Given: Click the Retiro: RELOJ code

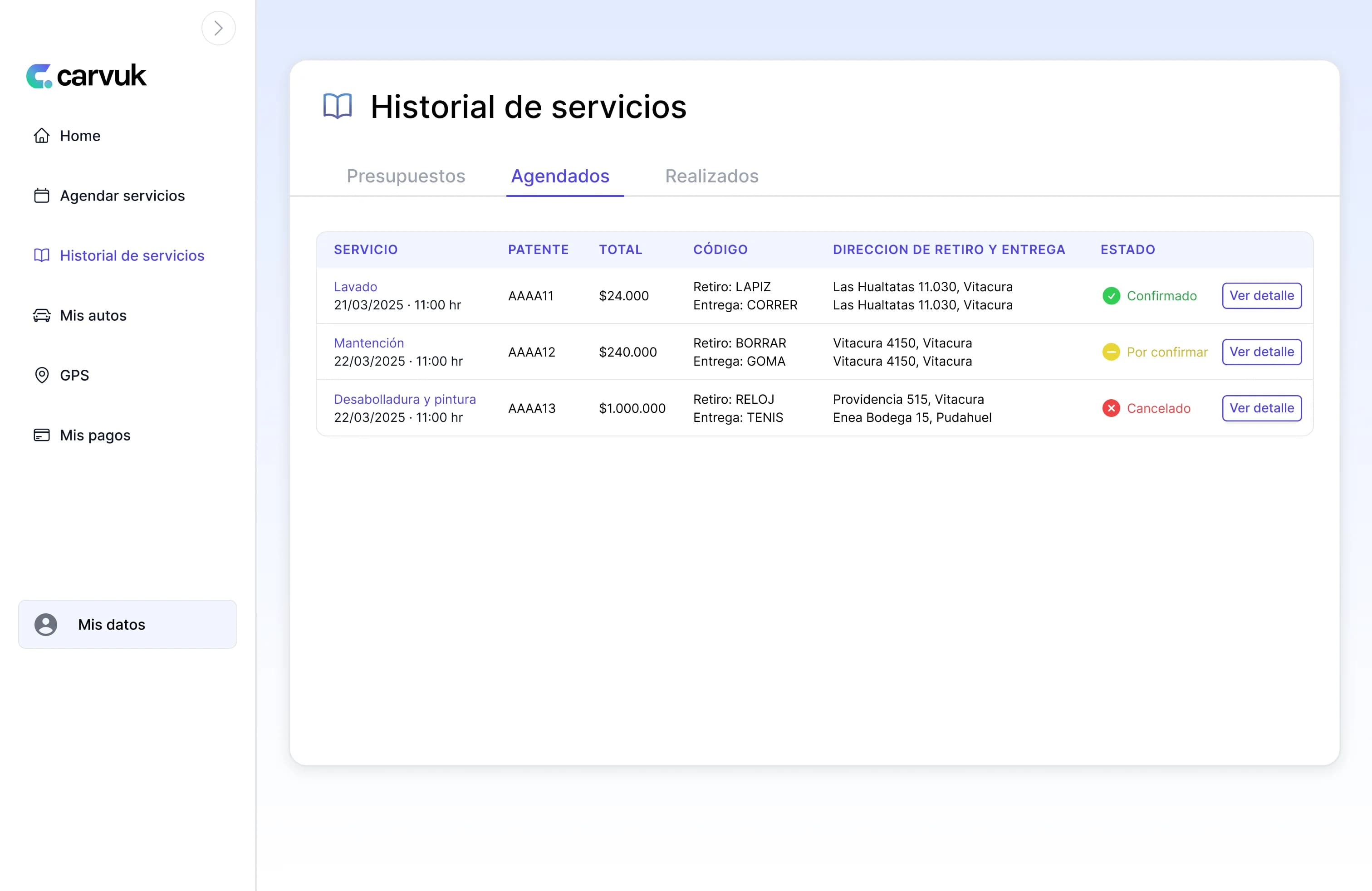Looking at the screenshot, I should tap(733, 399).
